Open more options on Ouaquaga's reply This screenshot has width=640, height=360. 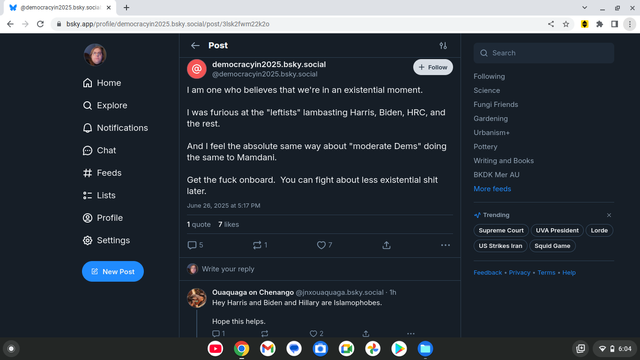[411, 333]
